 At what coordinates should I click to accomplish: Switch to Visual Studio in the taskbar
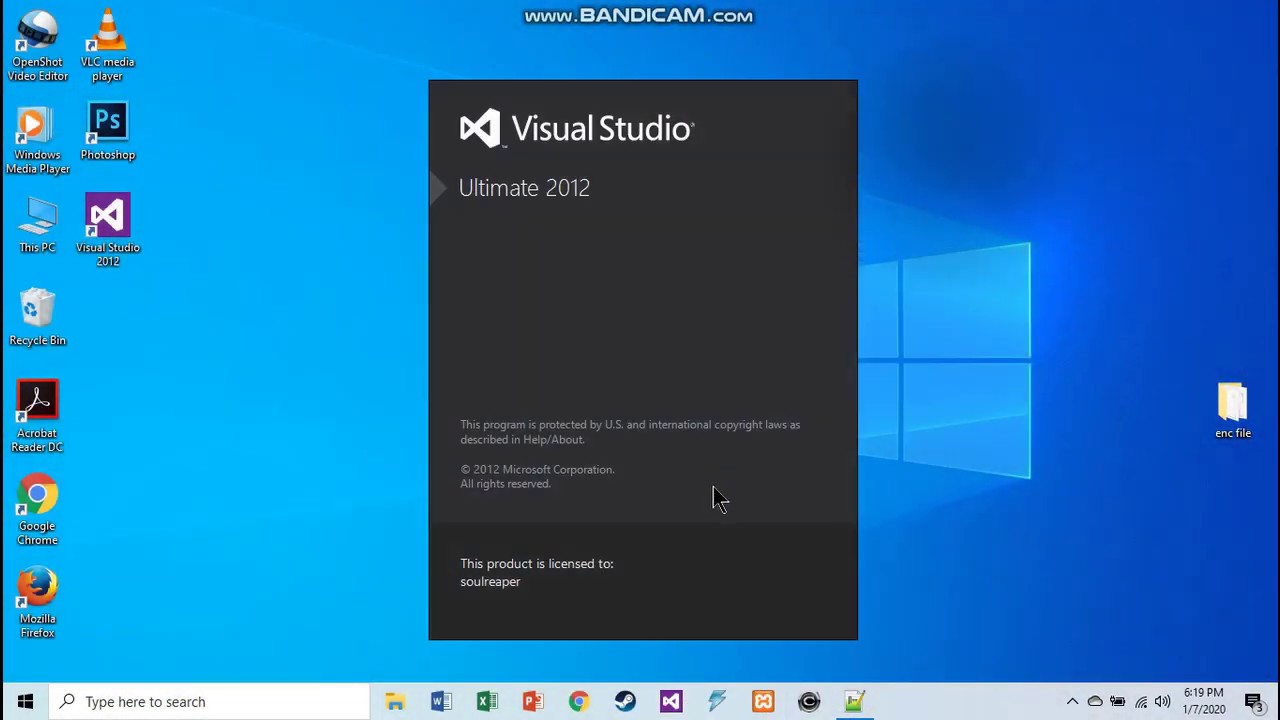click(x=671, y=702)
